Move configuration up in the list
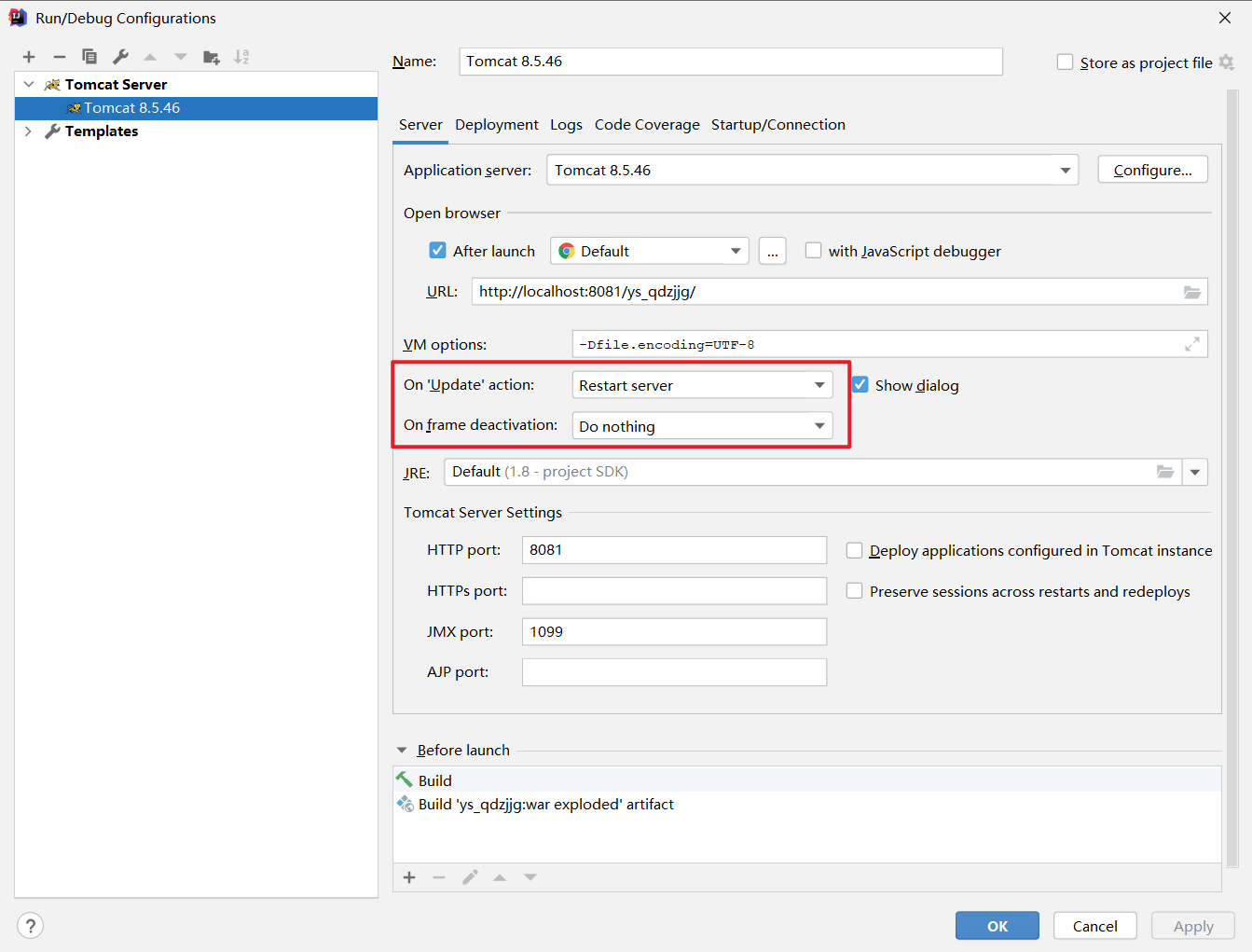The width and height of the screenshot is (1252, 952). click(x=150, y=57)
